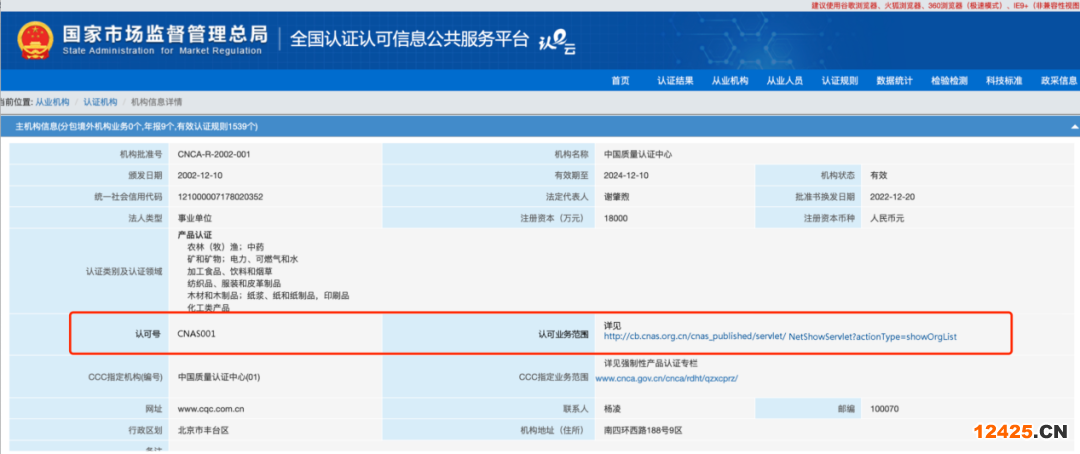This screenshot has width=1080, height=454.
Task: Click the CNAS001 accreditation number cell
Action: (199, 333)
